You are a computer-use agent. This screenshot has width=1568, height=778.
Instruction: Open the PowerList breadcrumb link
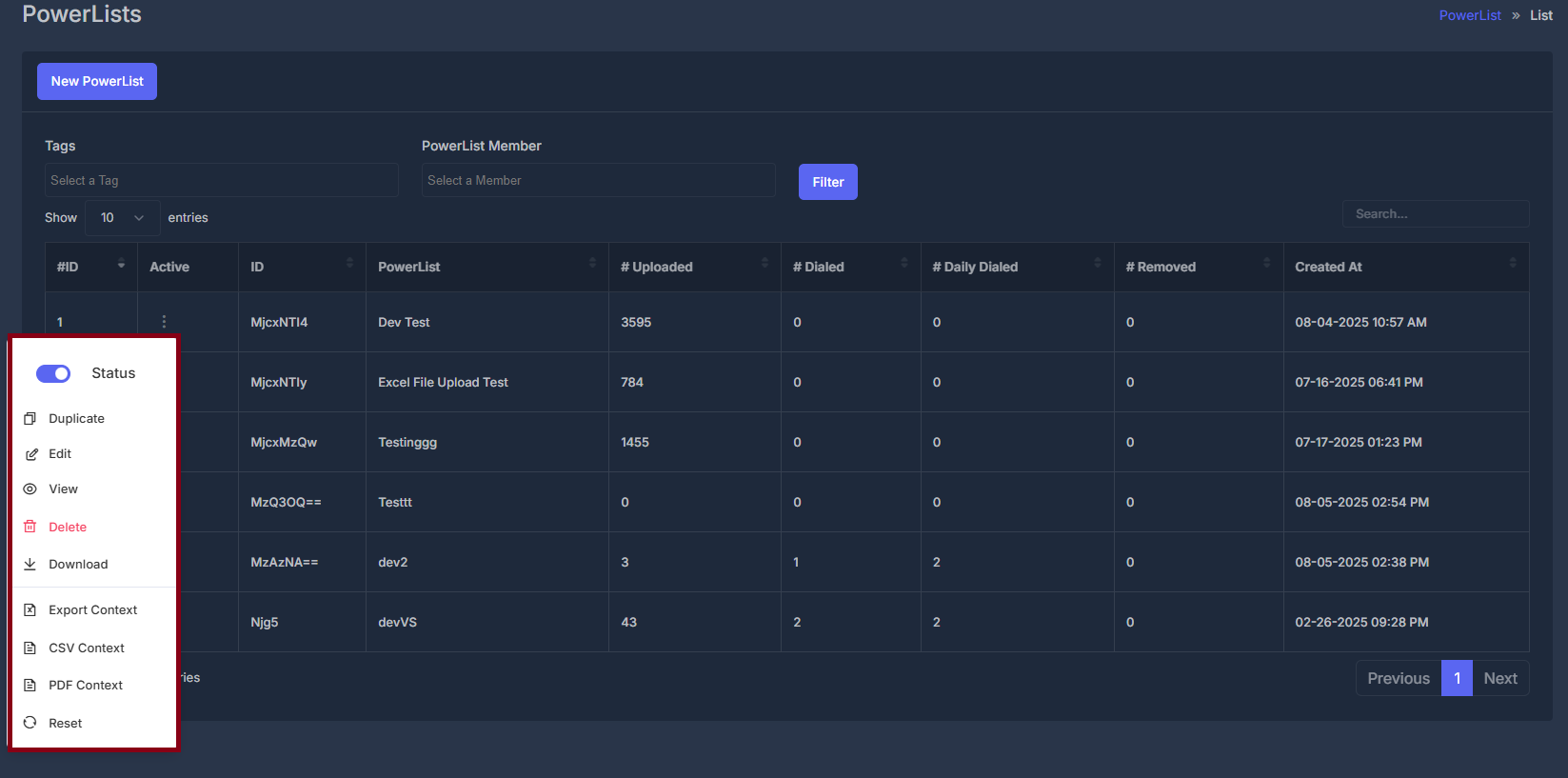click(x=1470, y=15)
